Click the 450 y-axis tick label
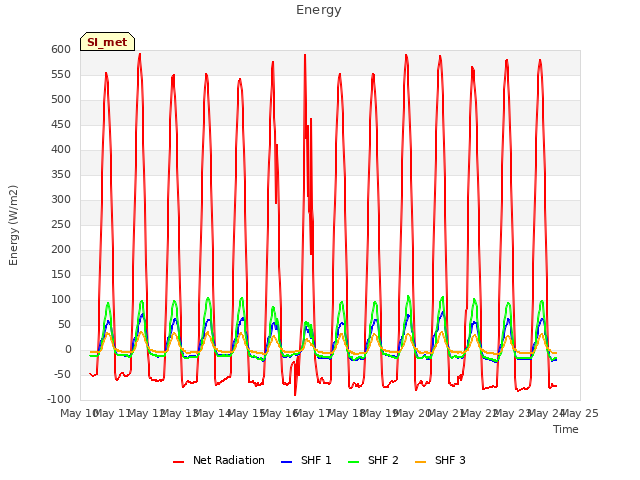Screen dimensions: 640x480 click(61, 125)
